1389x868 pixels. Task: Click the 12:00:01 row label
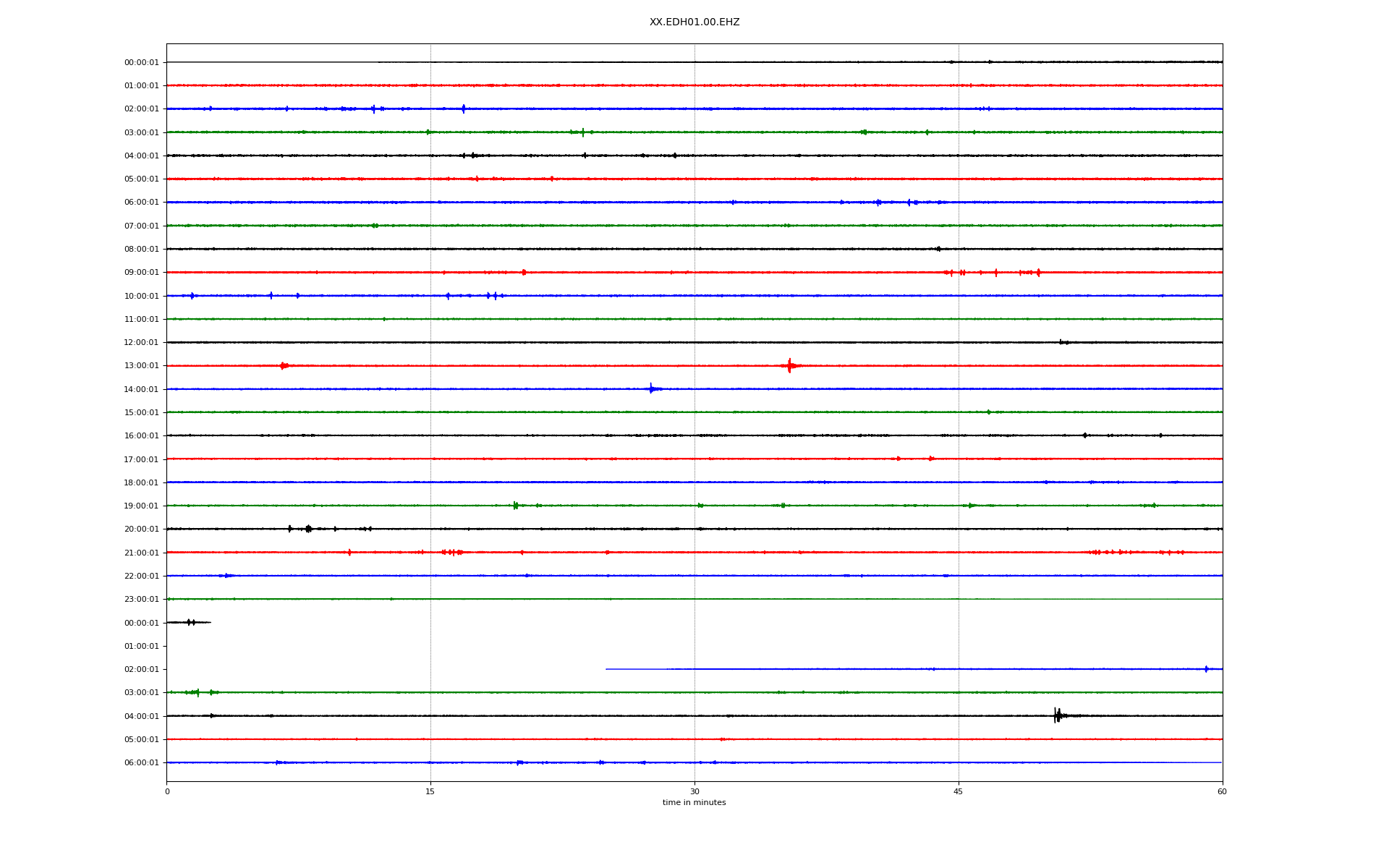(x=141, y=343)
